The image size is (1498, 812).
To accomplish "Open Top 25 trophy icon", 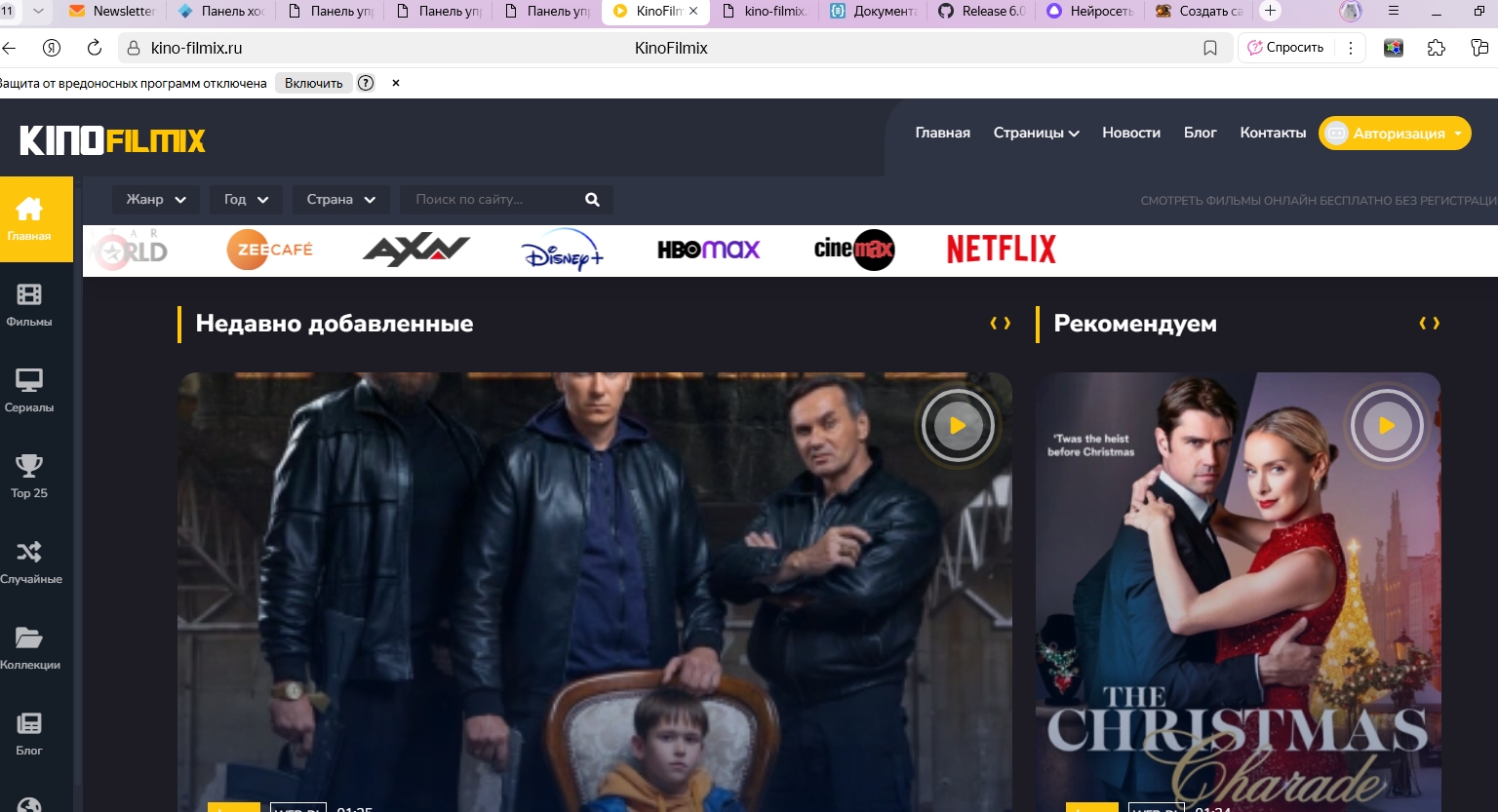I will coord(29,476).
